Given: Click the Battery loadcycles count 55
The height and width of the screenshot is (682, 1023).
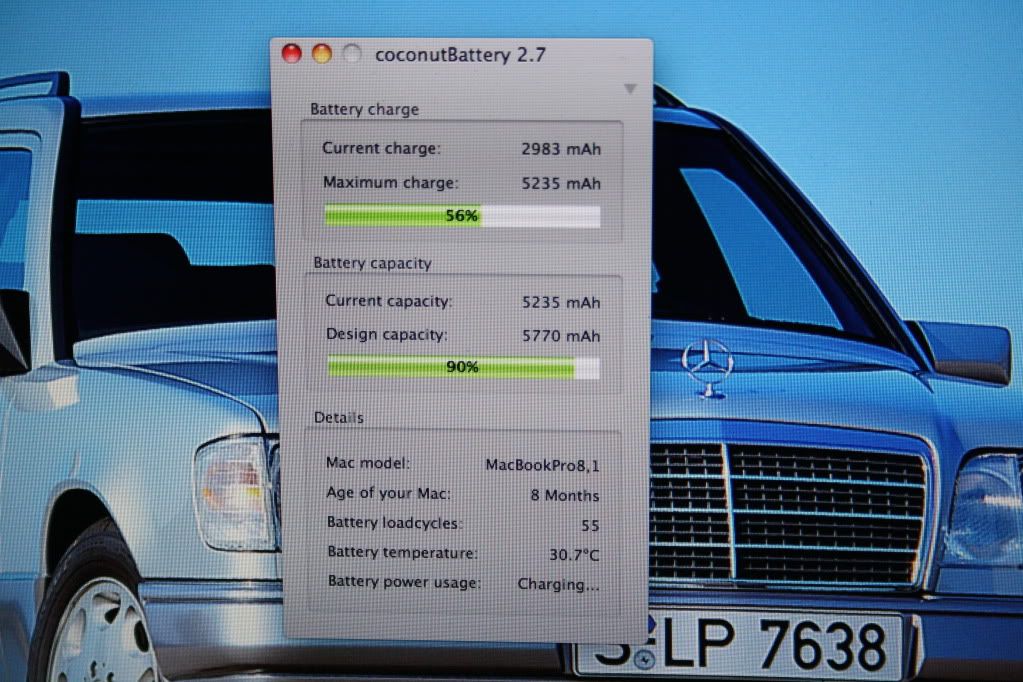Looking at the screenshot, I should click(590, 524).
